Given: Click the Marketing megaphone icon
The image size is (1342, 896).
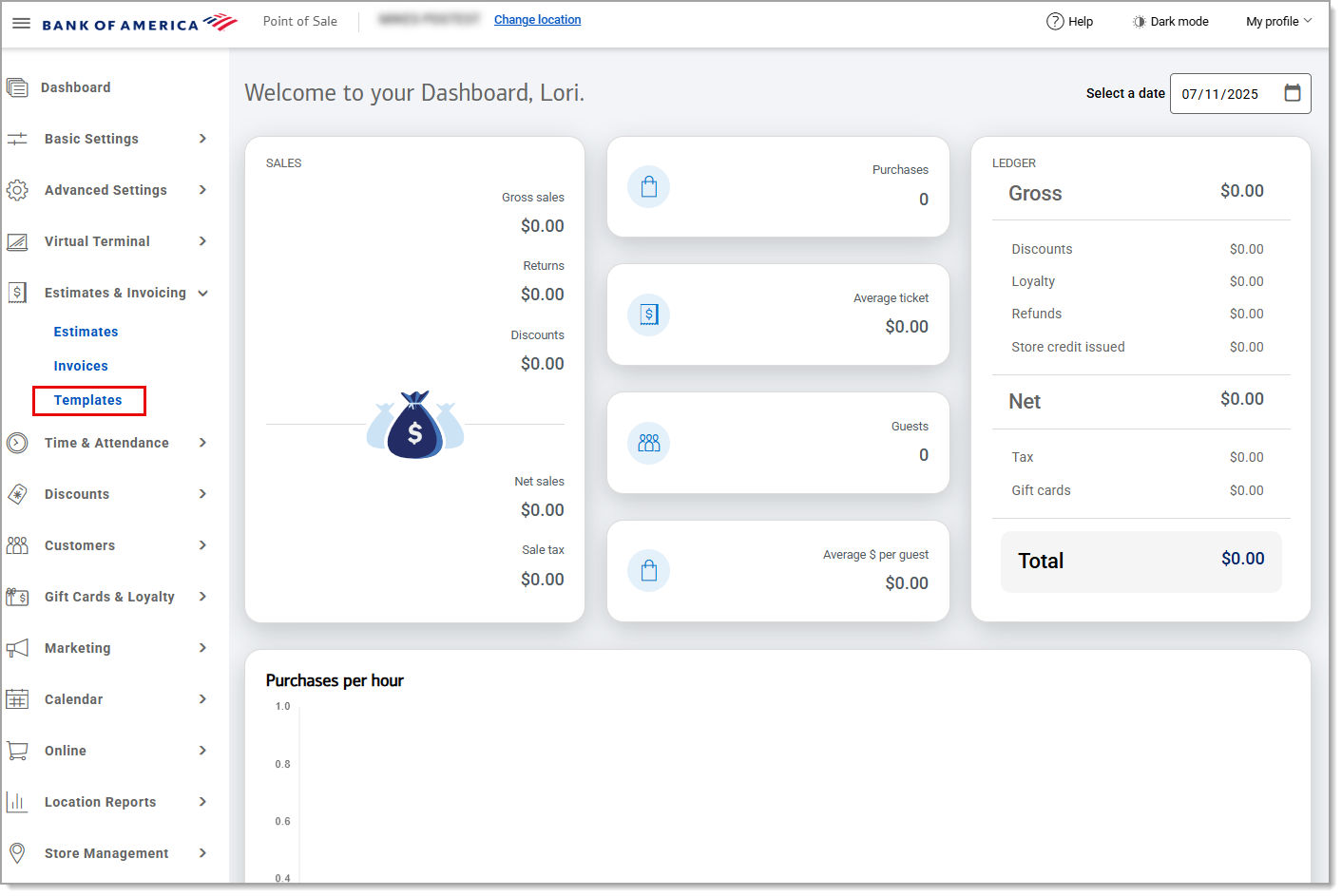Looking at the screenshot, I should [17, 648].
